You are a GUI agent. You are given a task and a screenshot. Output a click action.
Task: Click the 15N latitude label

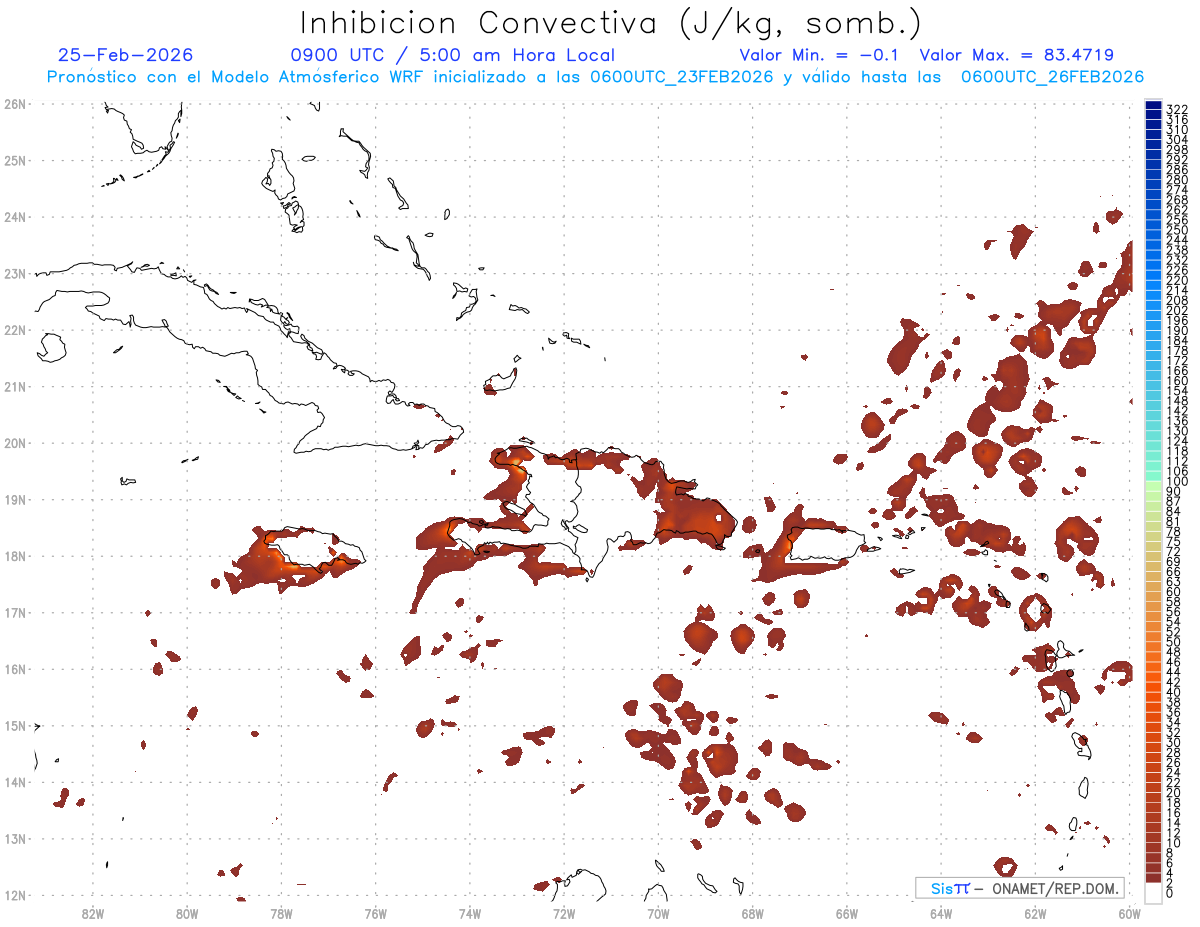point(15,725)
